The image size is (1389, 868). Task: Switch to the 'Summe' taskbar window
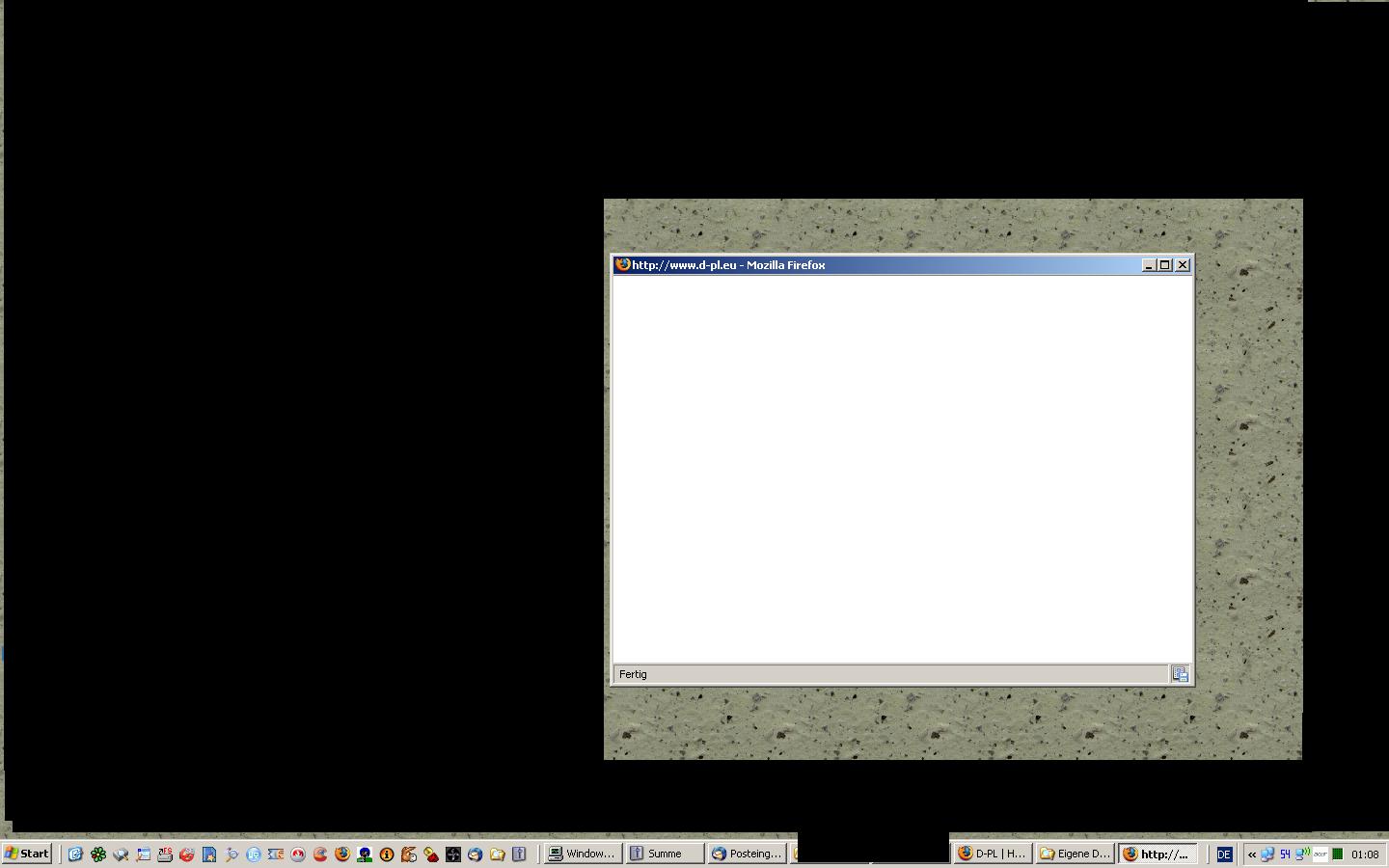click(x=664, y=854)
